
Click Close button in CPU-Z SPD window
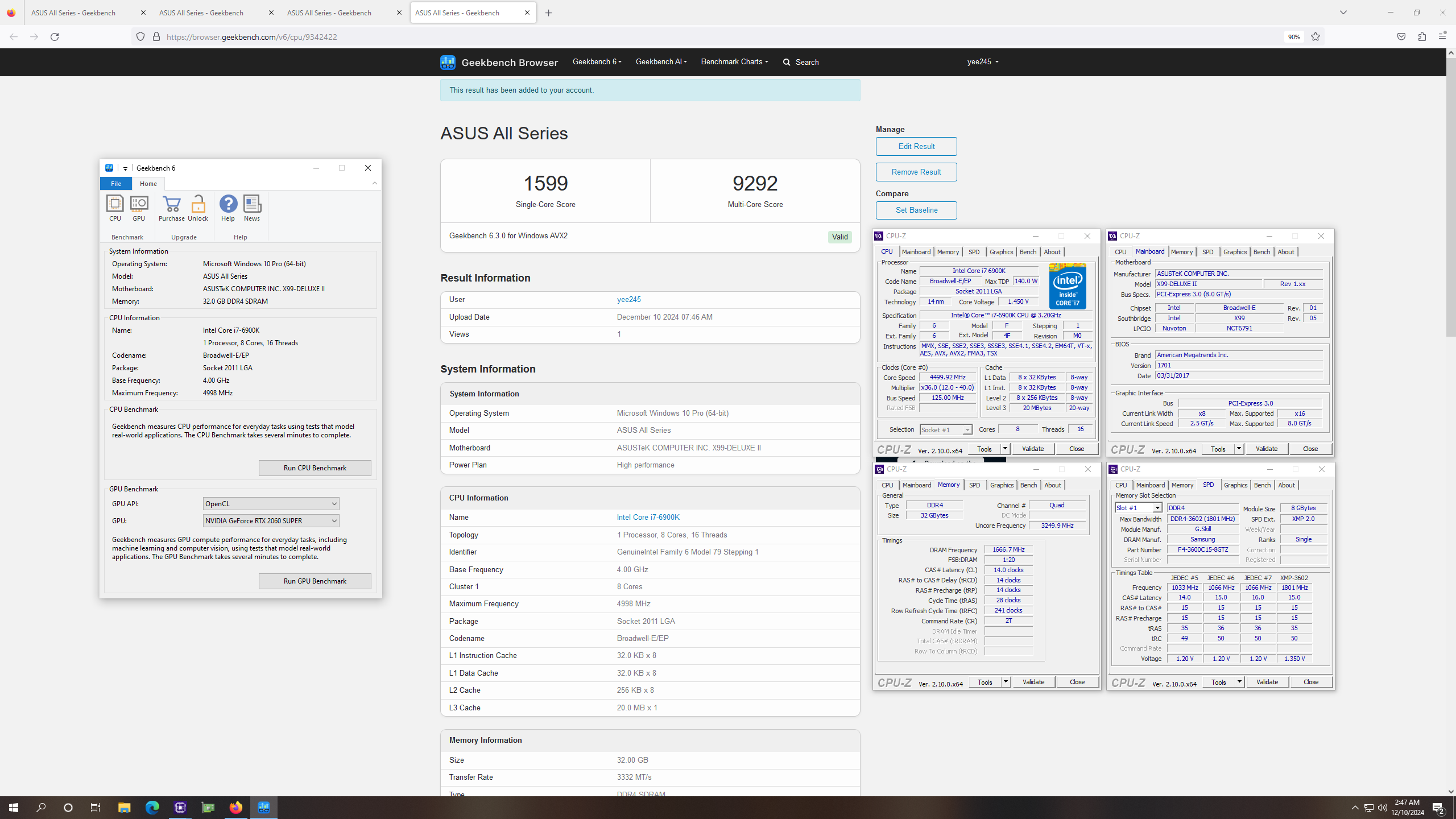tap(1310, 682)
